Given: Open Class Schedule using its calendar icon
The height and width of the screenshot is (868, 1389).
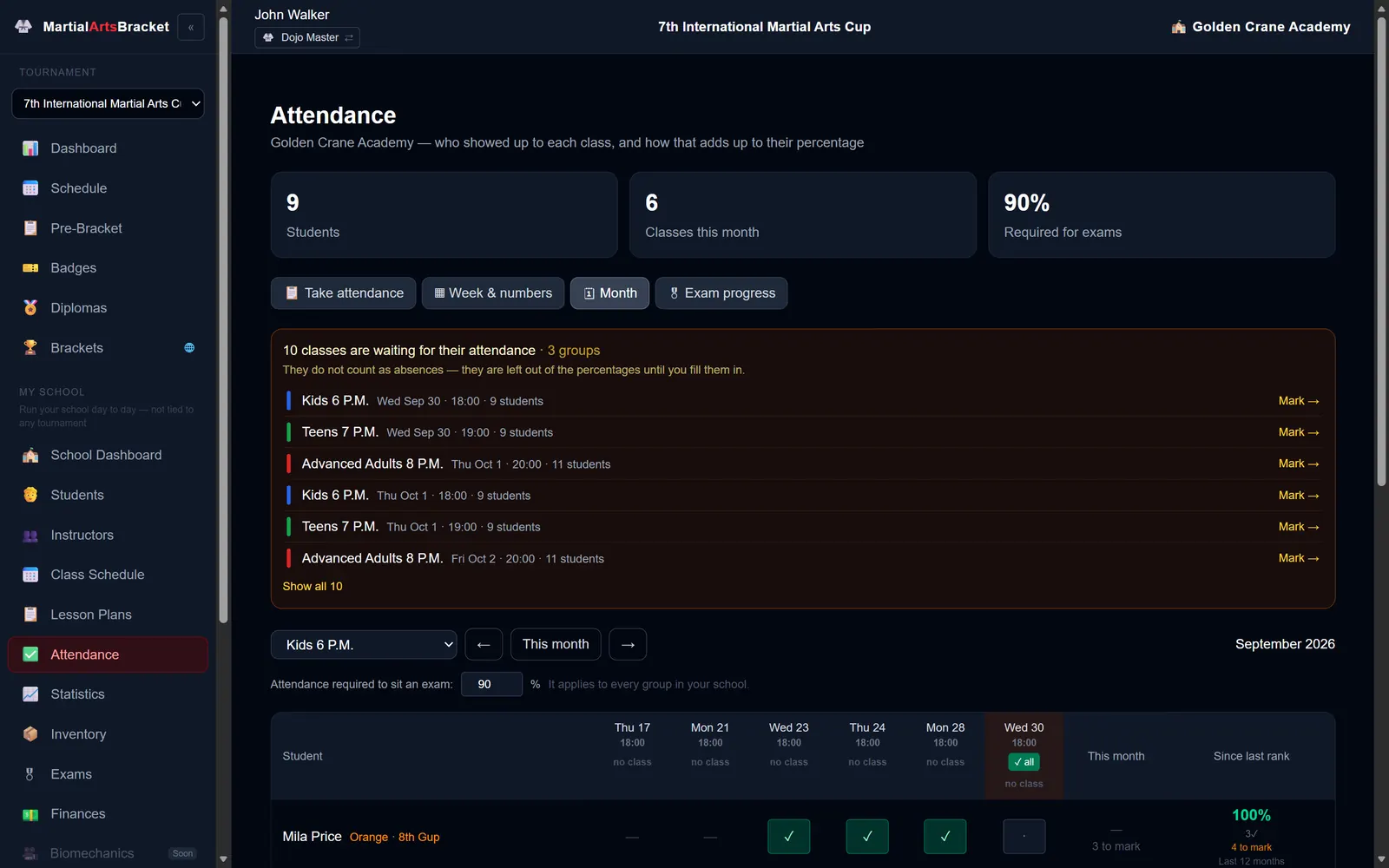Looking at the screenshot, I should (30, 575).
